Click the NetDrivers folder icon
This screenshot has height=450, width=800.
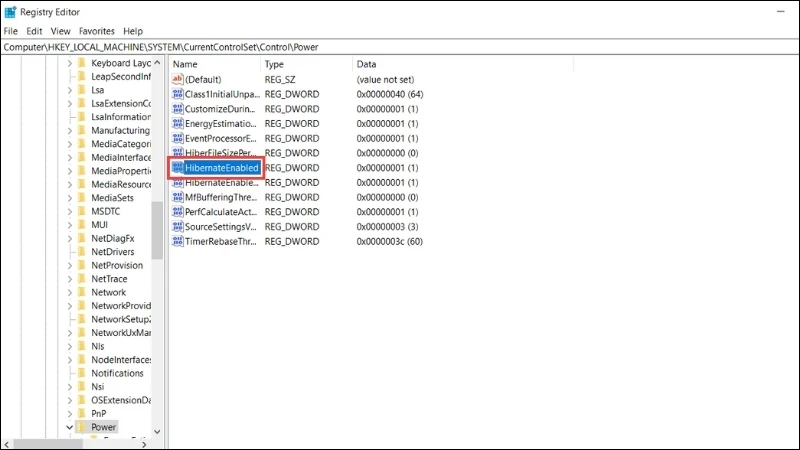(82, 252)
